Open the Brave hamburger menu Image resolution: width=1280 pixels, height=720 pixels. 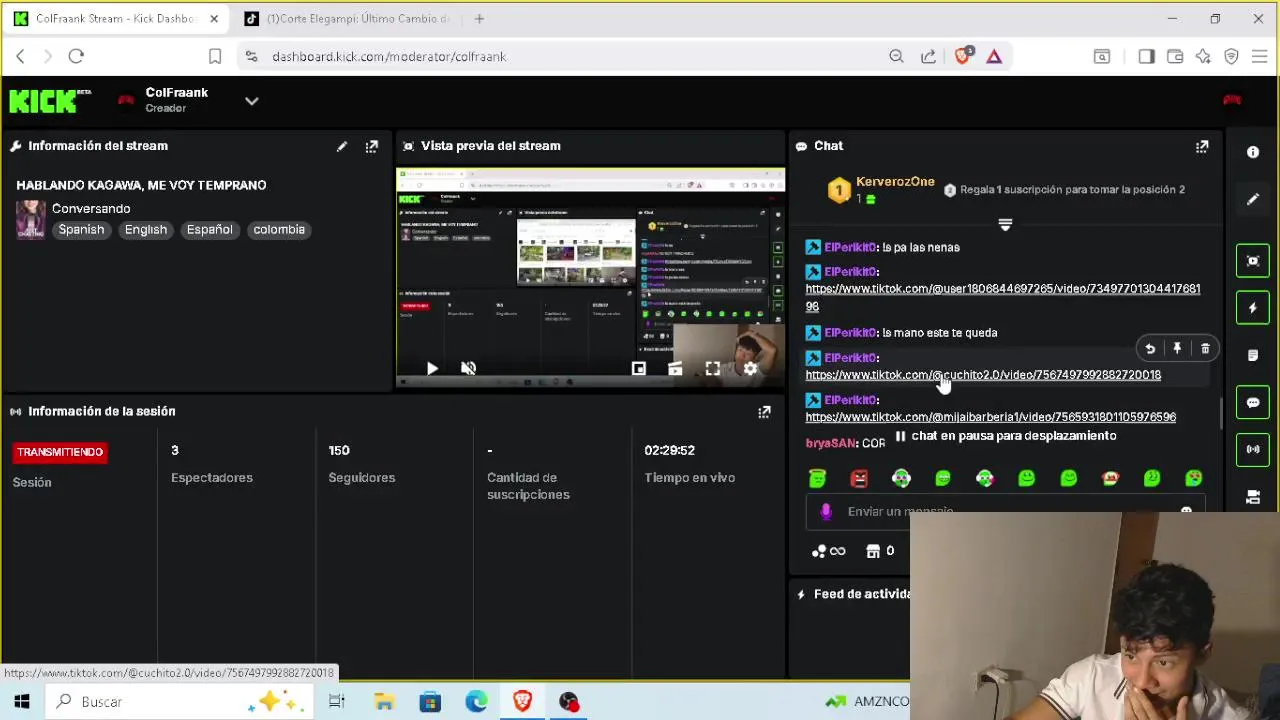[x=1260, y=57]
